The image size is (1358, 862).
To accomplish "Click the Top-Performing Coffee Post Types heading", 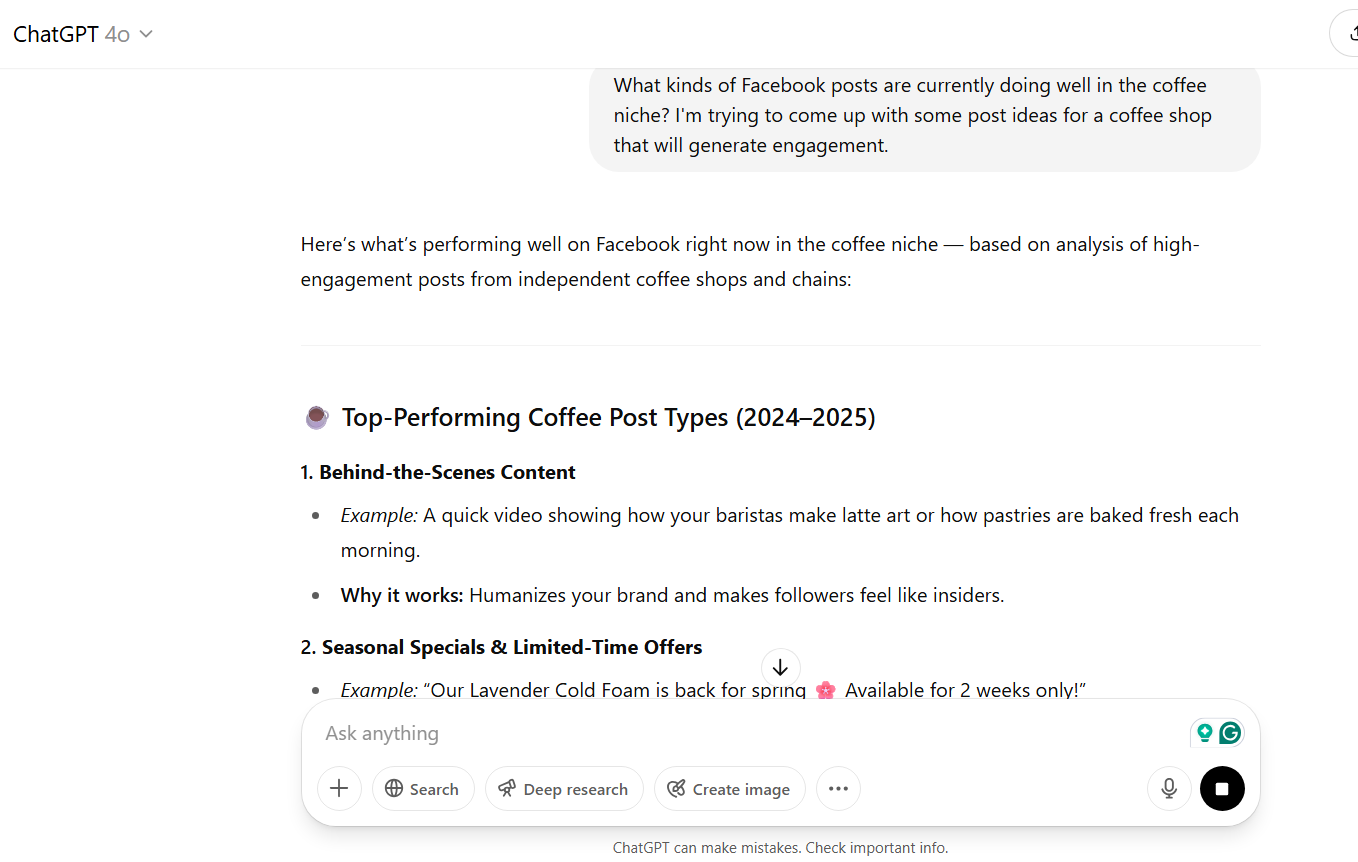I will pos(608,417).
